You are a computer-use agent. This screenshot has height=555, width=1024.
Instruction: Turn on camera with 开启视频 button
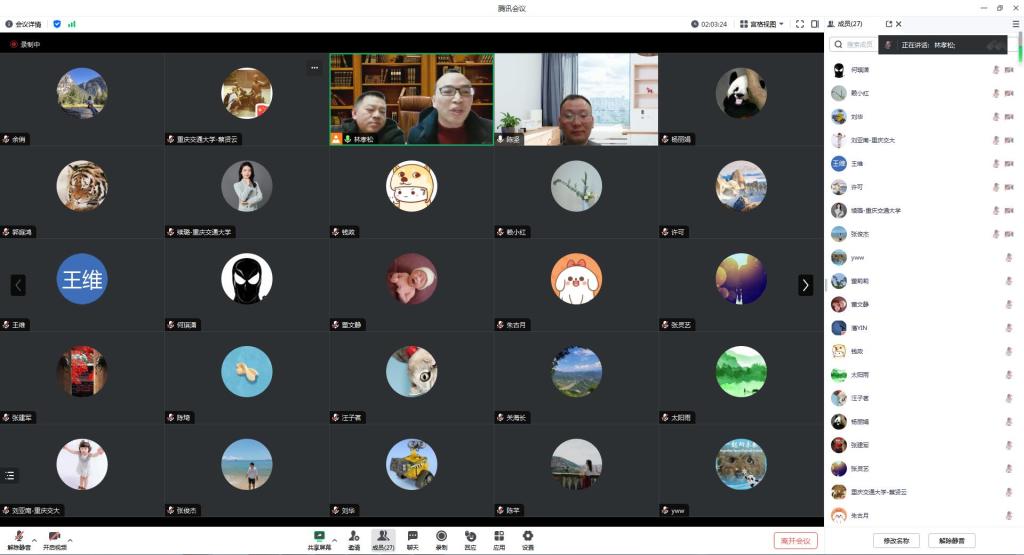[x=55, y=540]
